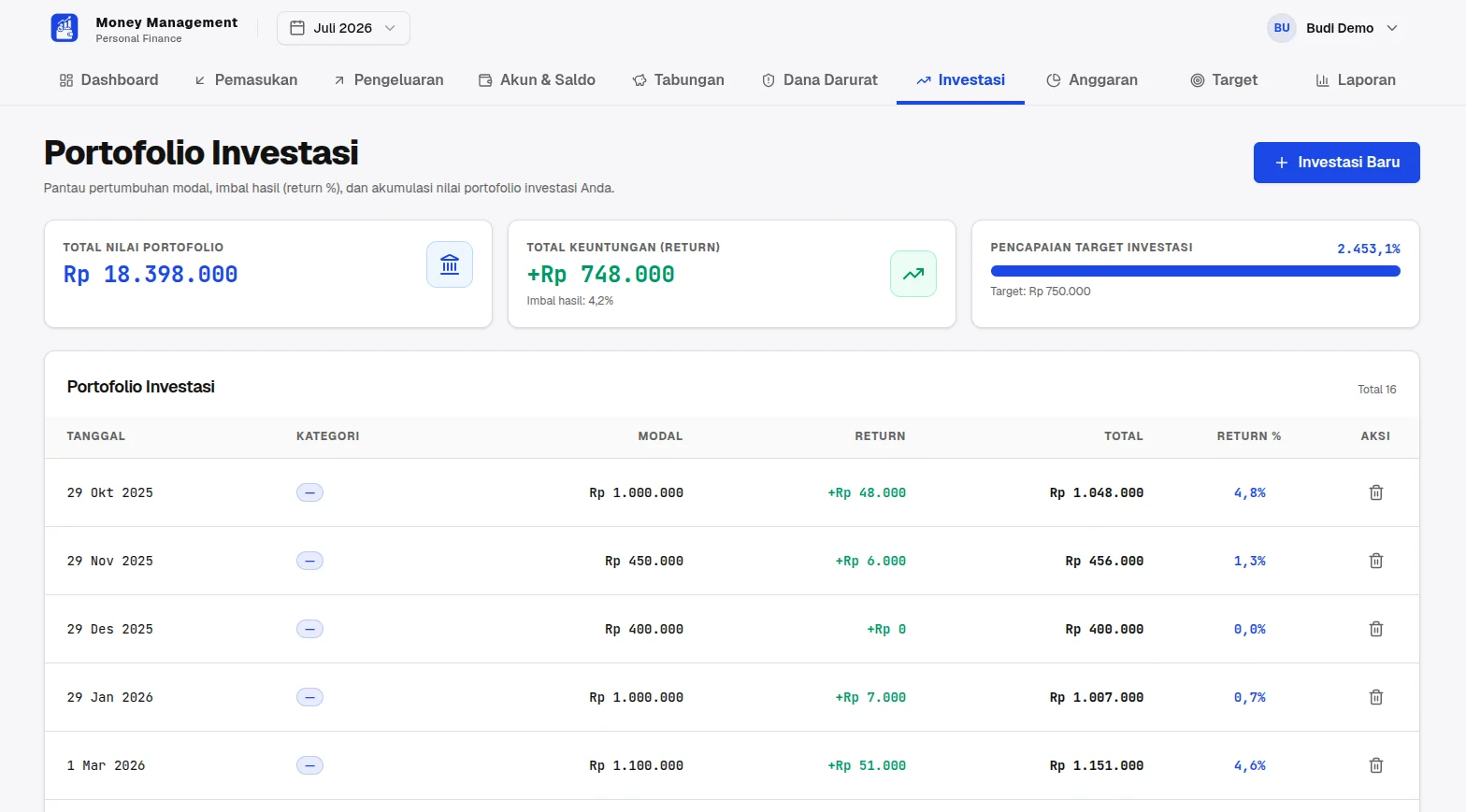Switch to the Anggaran tab
This screenshot has height=812, width=1466.
1092,80
